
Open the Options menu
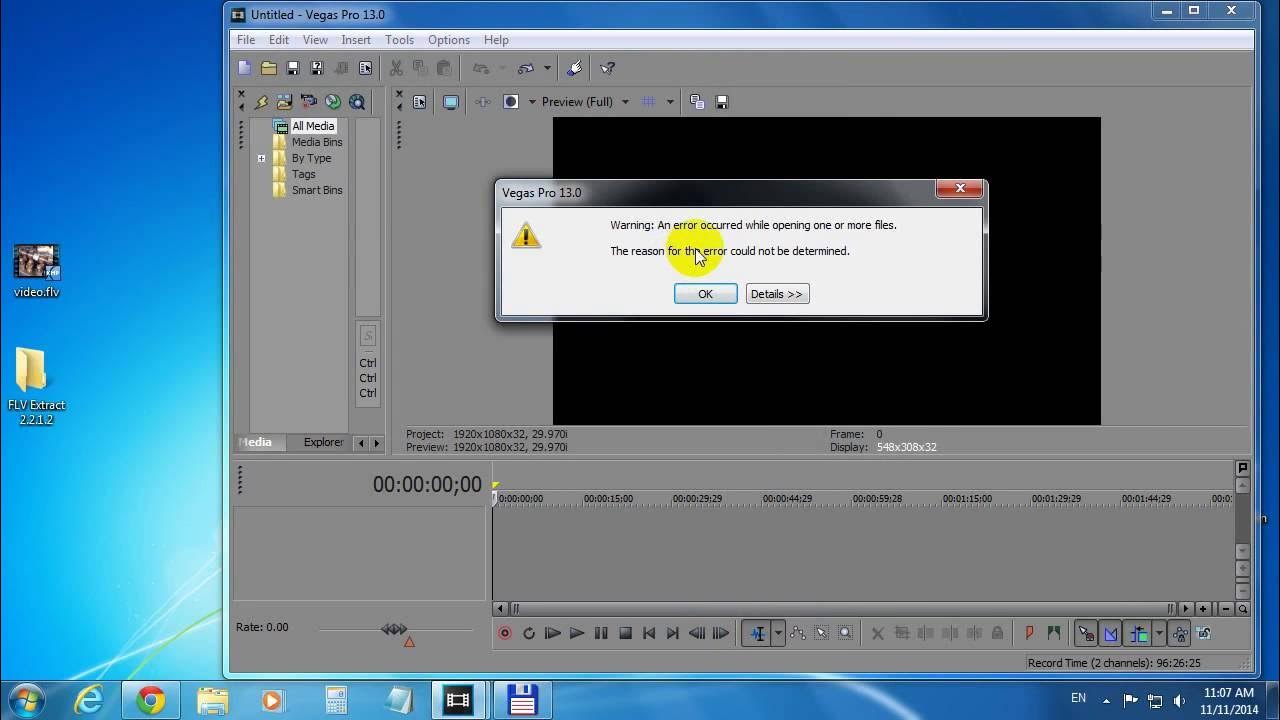click(x=449, y=40)
